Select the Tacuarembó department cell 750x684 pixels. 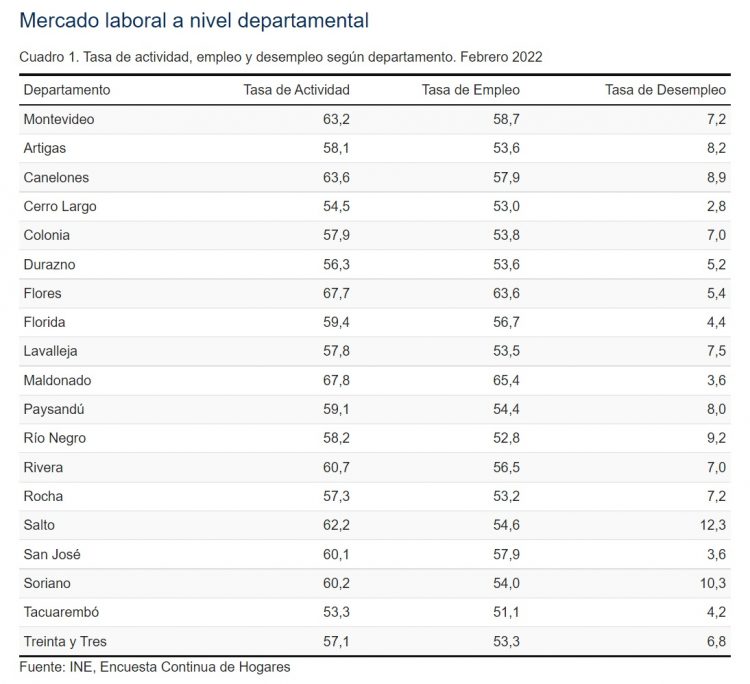(62, 612)
